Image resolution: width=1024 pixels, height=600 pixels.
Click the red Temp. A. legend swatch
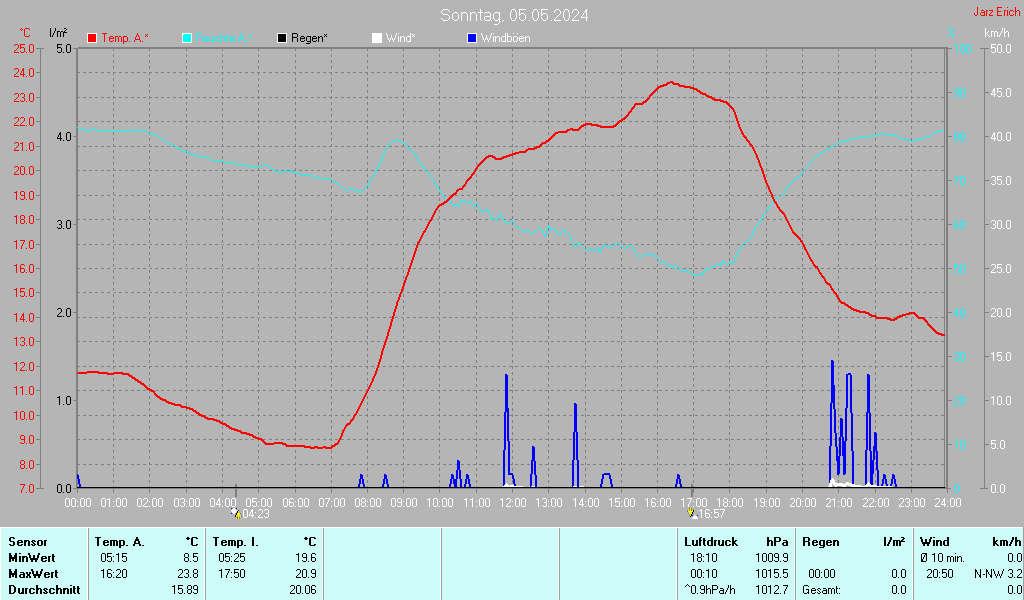[x=92, y=39]
